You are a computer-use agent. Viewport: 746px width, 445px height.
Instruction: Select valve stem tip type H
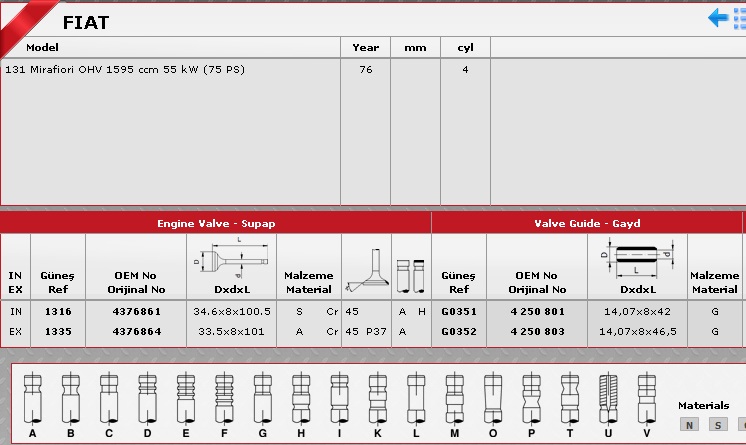(x=300, y=402)
